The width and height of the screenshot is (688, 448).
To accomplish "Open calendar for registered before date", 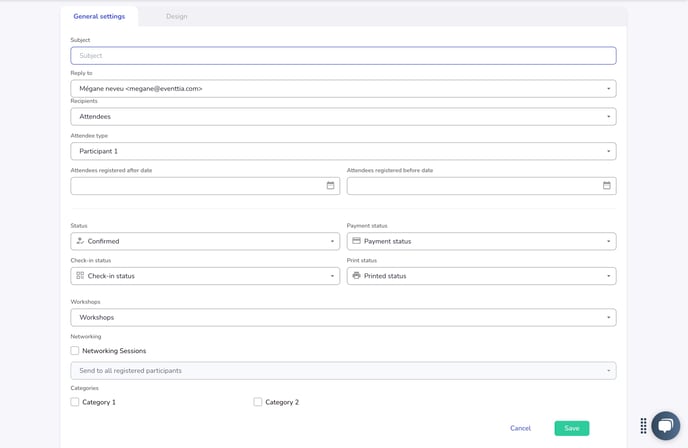I will (x=607, y=186).
